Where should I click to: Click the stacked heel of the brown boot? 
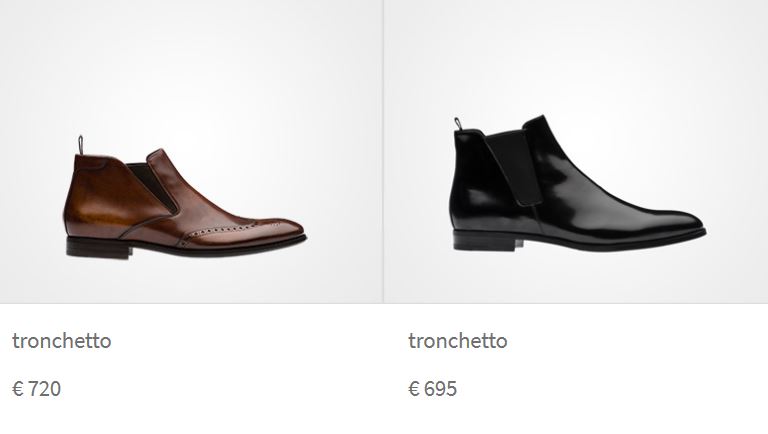(98, 248)
